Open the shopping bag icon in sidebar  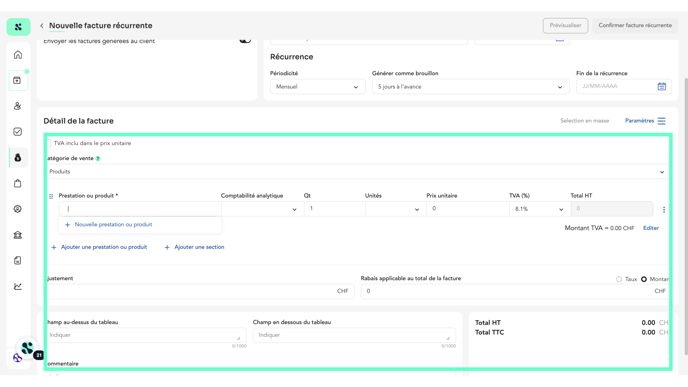click(x=18, y=183)
